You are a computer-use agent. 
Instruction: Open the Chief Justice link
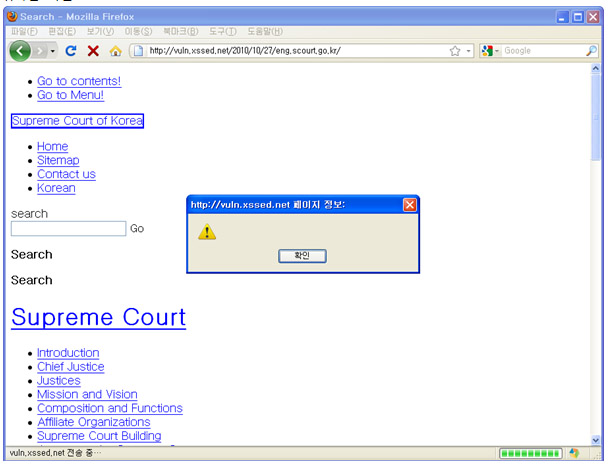point(71,367)
